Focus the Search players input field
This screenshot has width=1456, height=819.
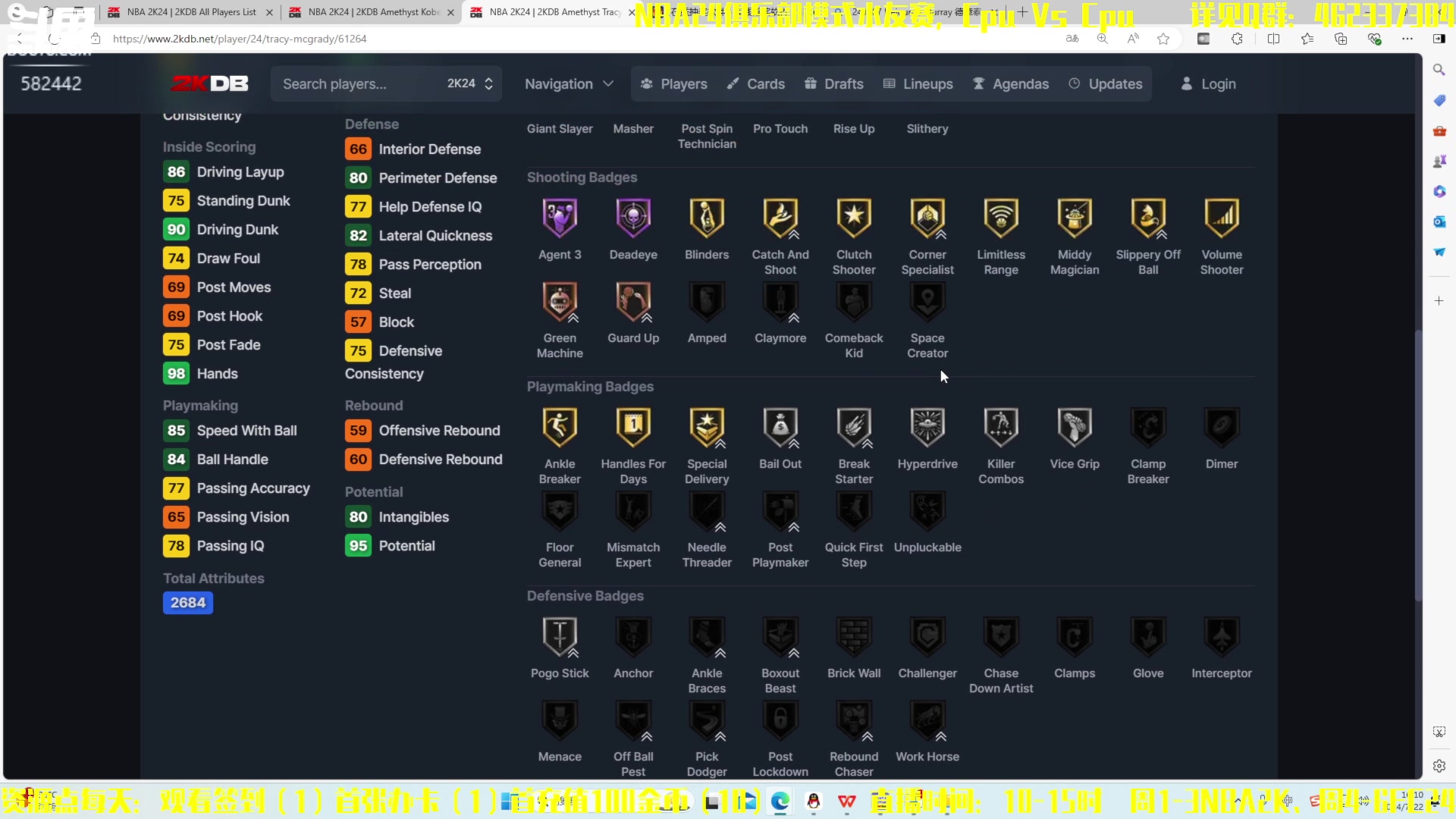(356, 83)
